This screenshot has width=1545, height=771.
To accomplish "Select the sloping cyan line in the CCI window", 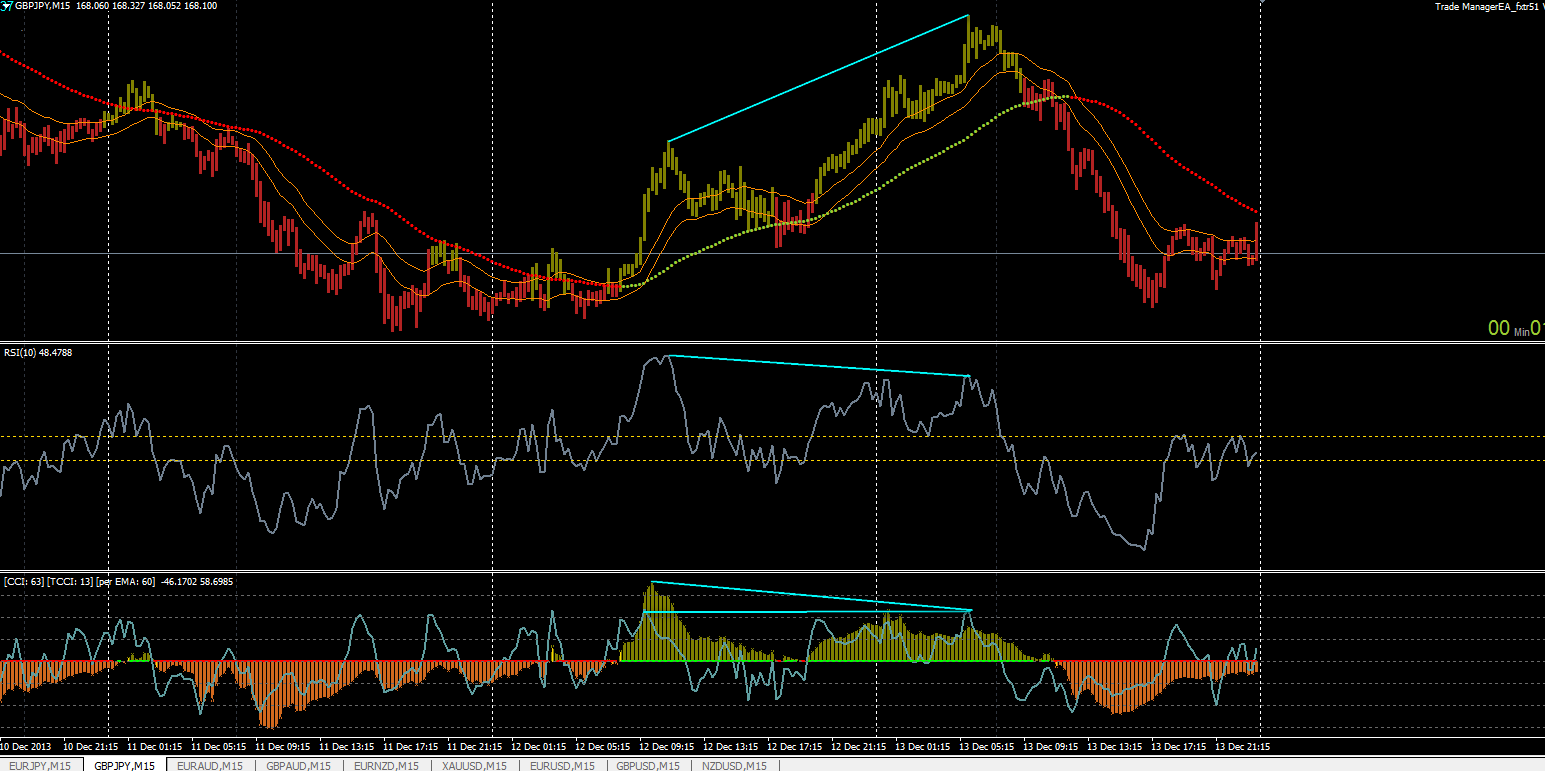I will pyautogui.click(x=811, y=596).
